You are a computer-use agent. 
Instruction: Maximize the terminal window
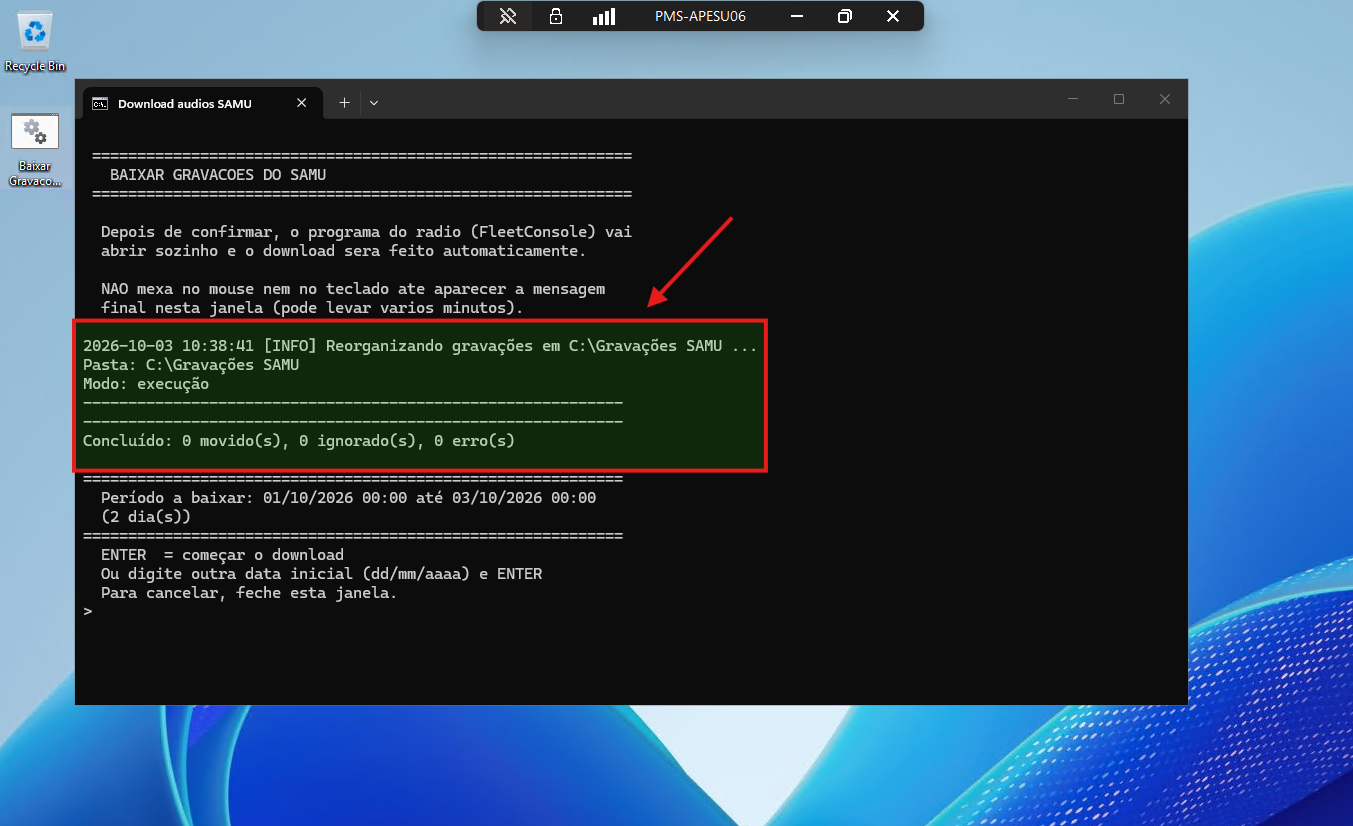pos(1119,99)
